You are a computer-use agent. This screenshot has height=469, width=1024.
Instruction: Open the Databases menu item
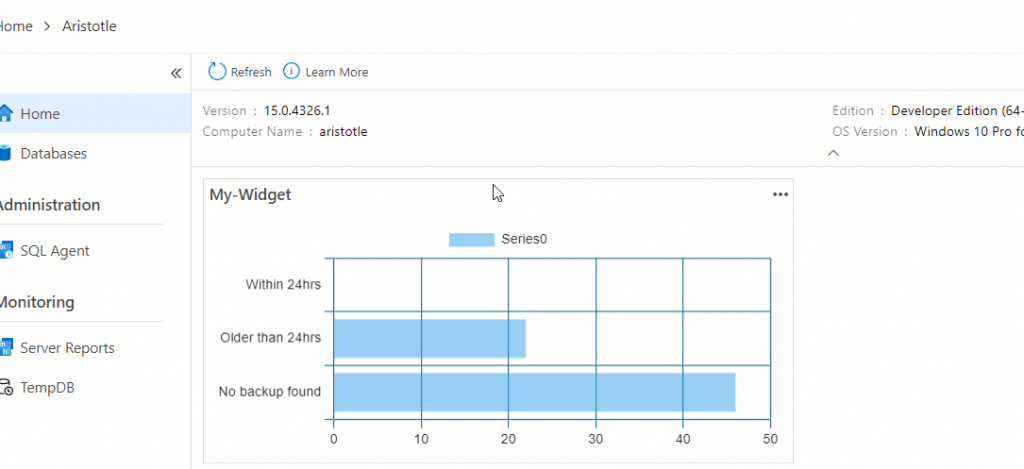(x=54, y=154)
